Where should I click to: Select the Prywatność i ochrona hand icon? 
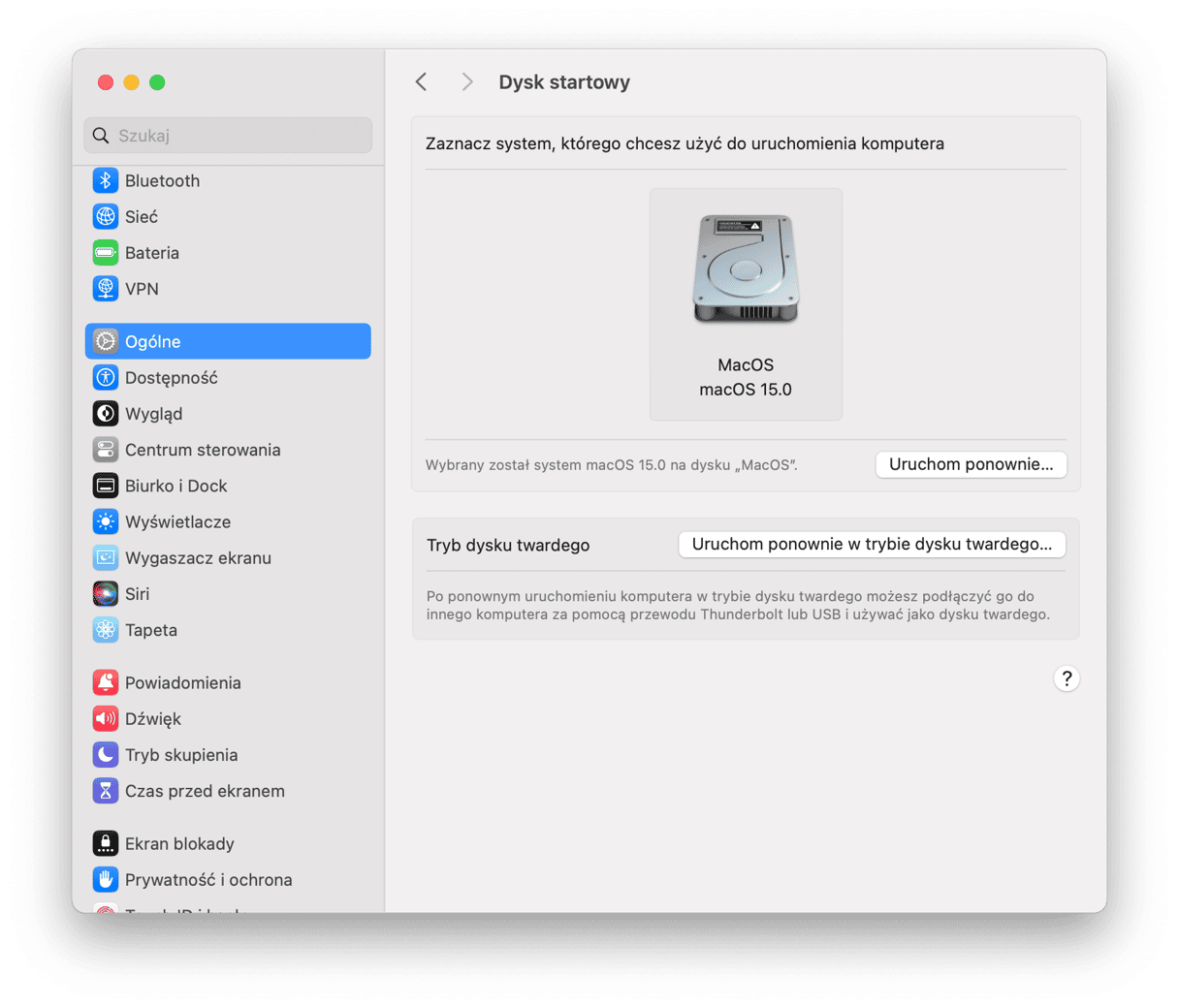coord(106,880)
